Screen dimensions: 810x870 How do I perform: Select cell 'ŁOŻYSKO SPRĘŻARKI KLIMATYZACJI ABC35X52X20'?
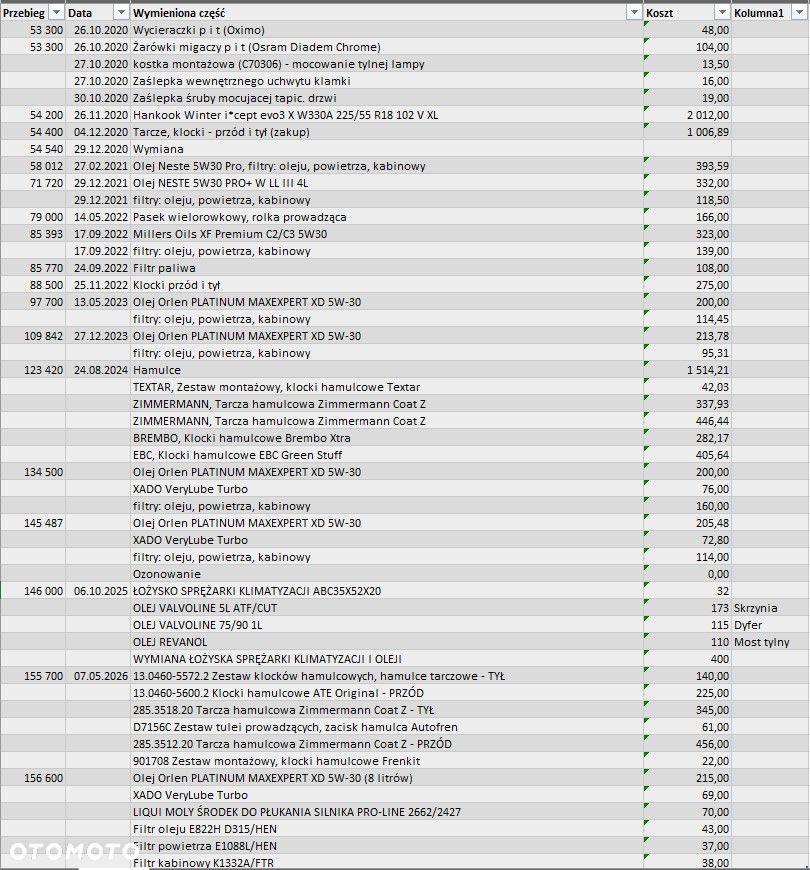pos(387,591)
